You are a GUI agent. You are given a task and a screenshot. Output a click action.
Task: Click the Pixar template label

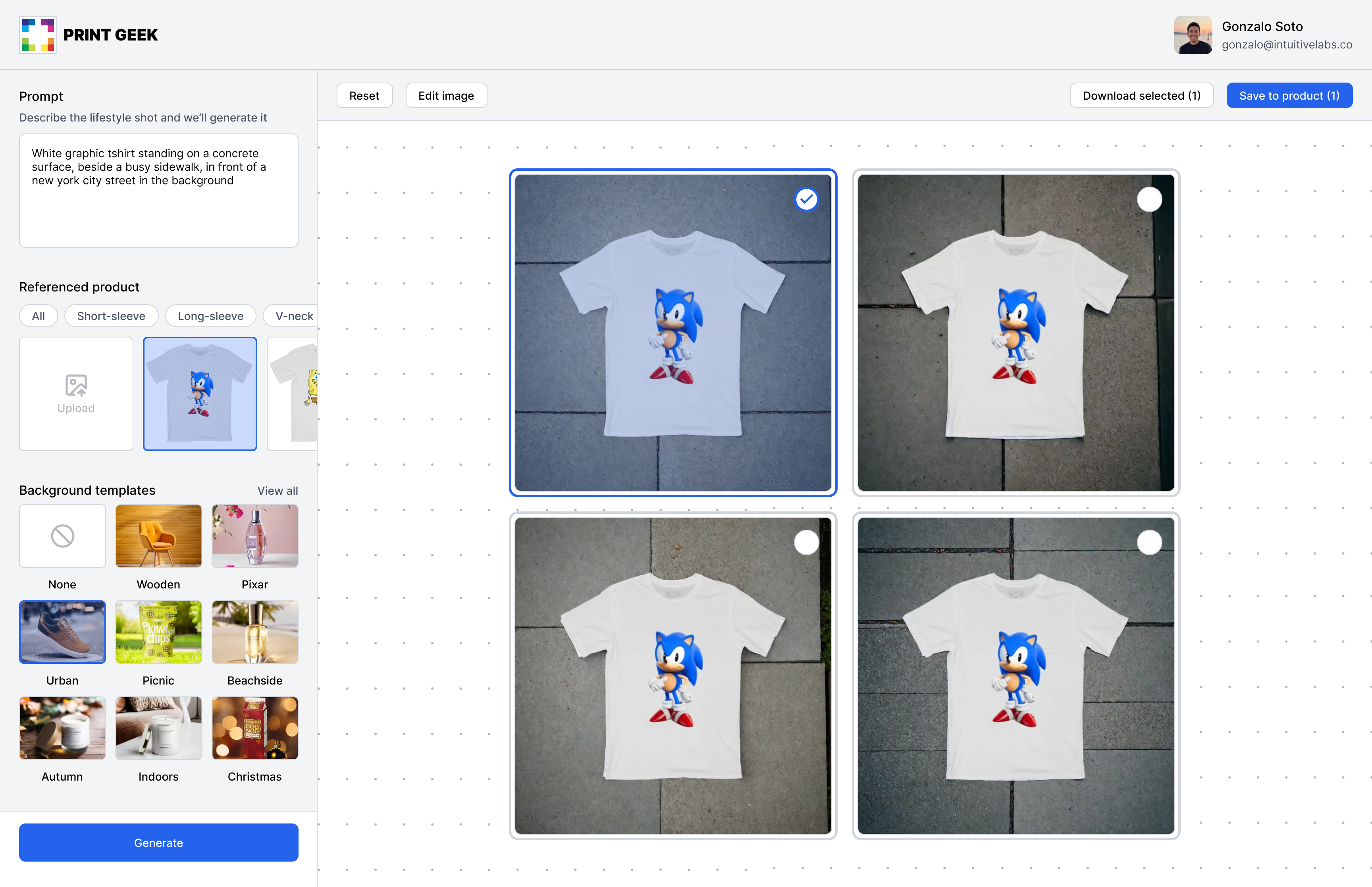tap(254, 584)
